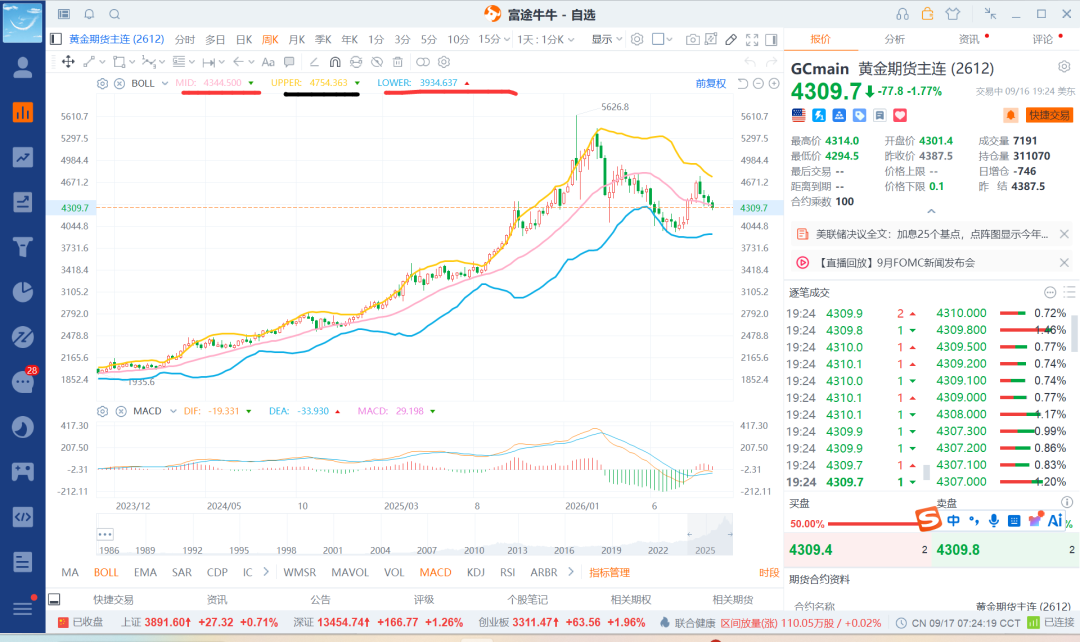Open quote panel settings gear
The height and width of the screenshot is (642, 1080).
coord(1064,67)
